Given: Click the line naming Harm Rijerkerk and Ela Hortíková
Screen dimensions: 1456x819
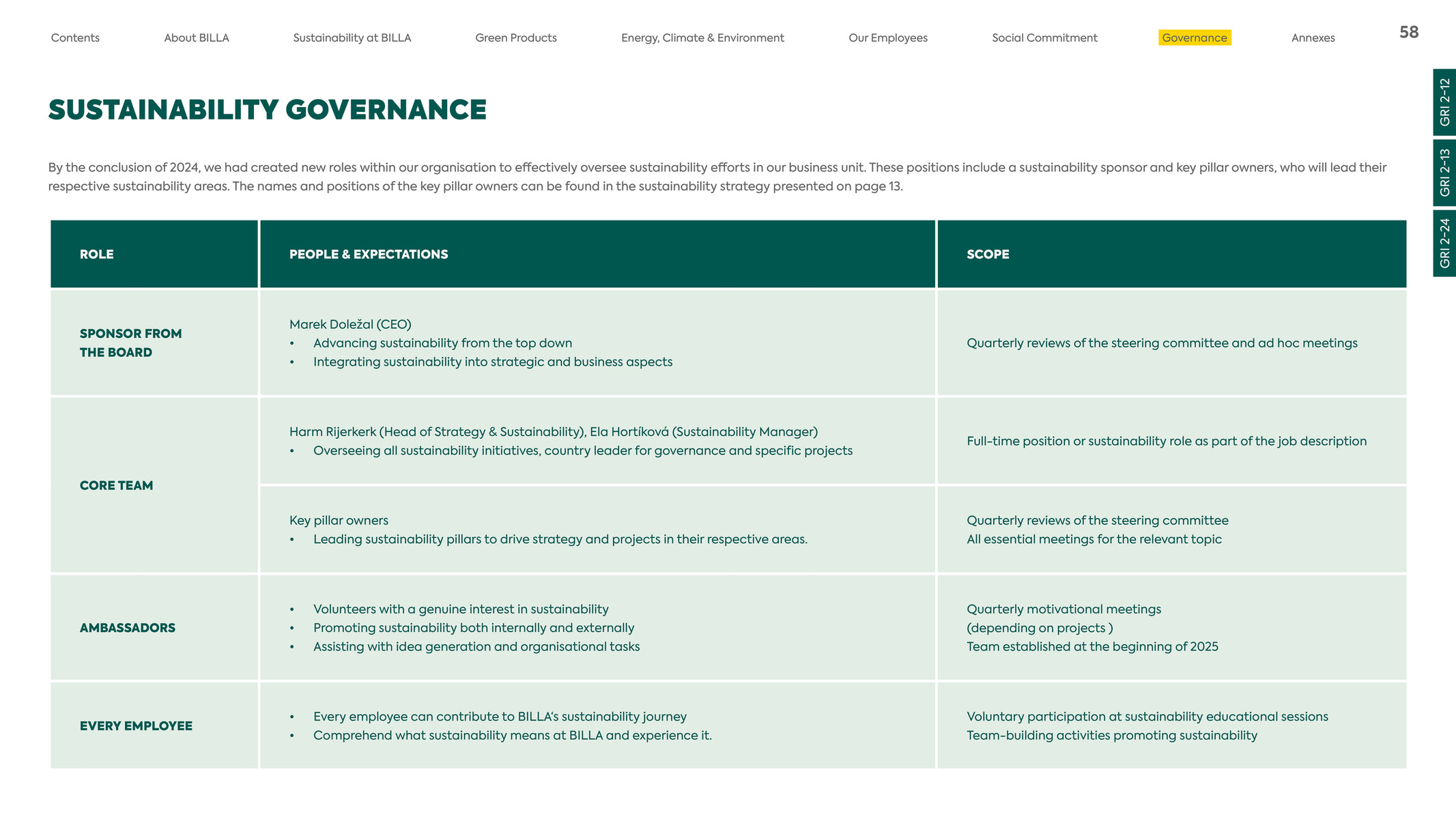Looking at the screenshot, I should pos(554,432).
